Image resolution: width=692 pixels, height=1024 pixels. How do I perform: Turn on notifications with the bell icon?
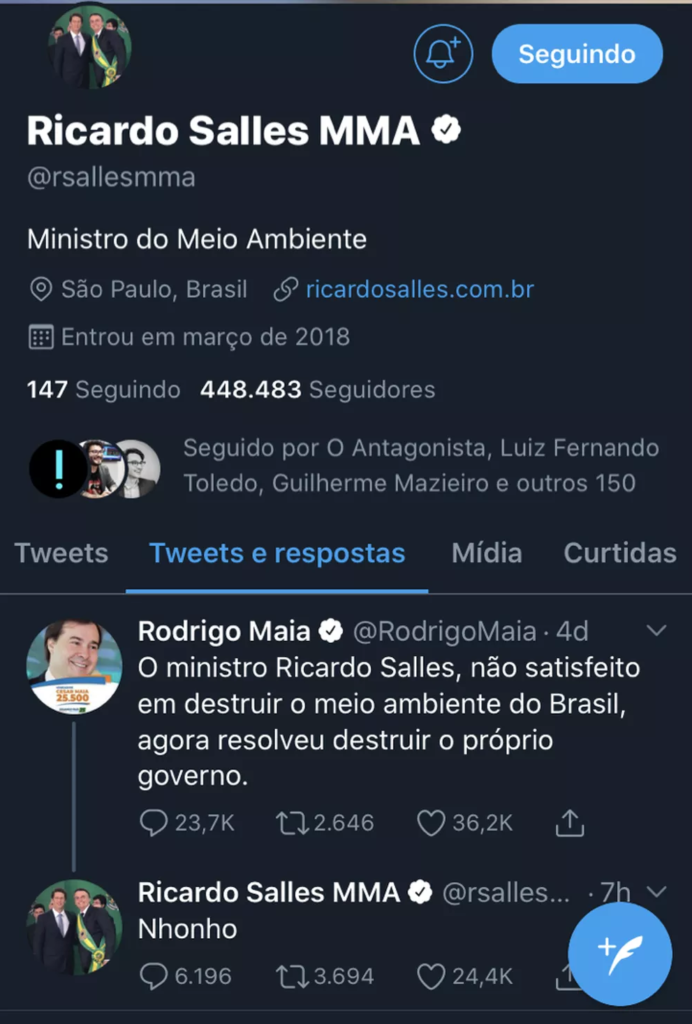coord(443,54)
